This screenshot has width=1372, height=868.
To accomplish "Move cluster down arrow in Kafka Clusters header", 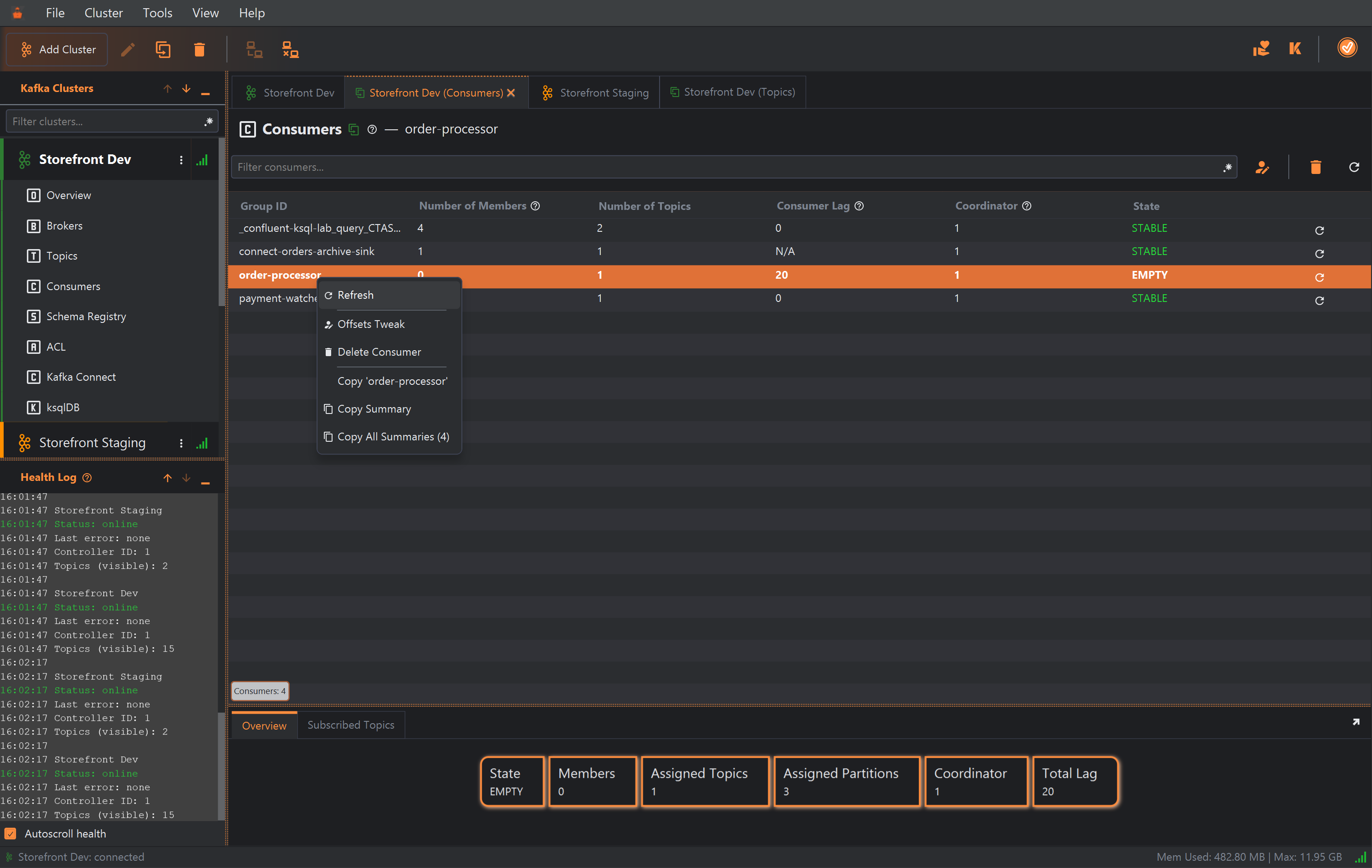I will point(186,88).
